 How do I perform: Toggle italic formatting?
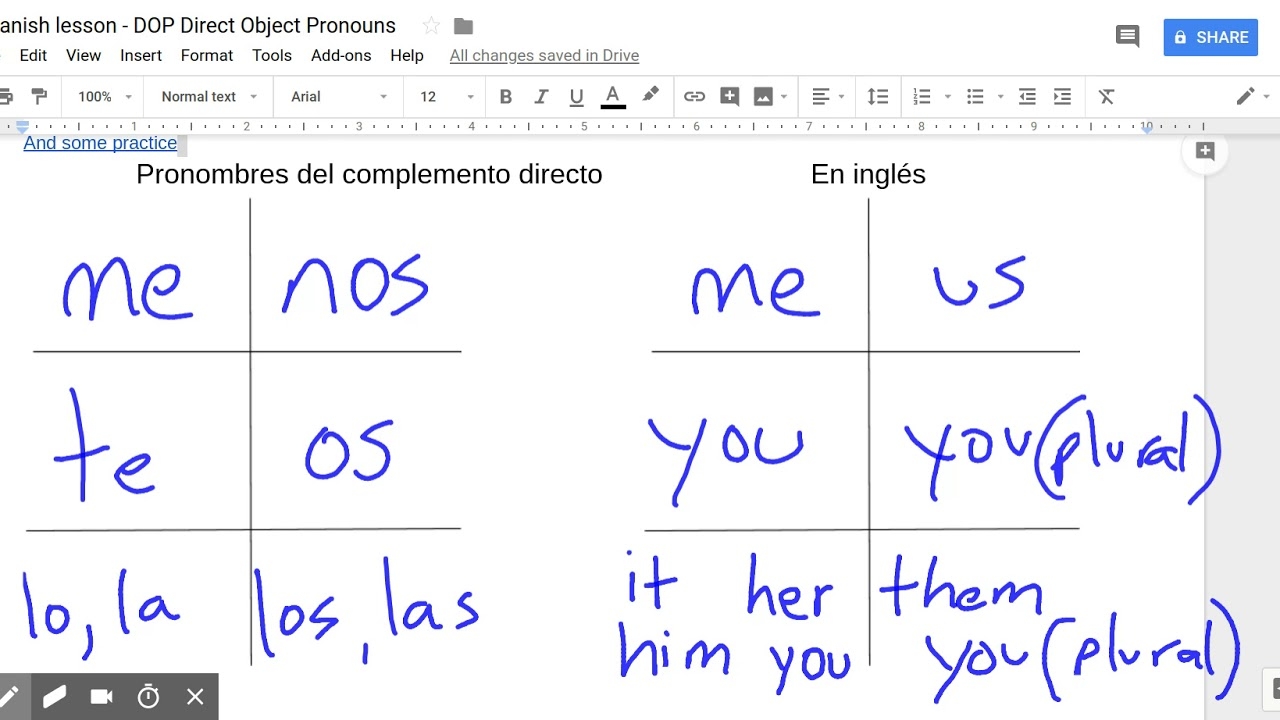pos(541,96)
